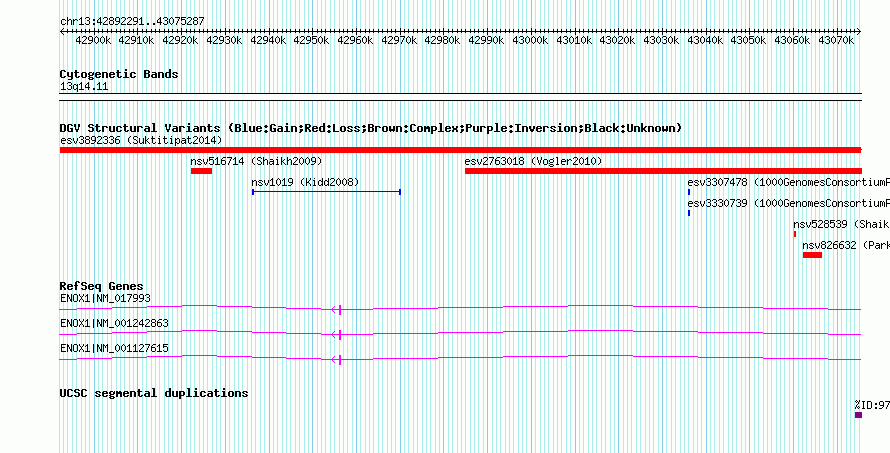Click the 42910k ruler position
Viewport: 890px width, 453px height.
tap(137, 40)
